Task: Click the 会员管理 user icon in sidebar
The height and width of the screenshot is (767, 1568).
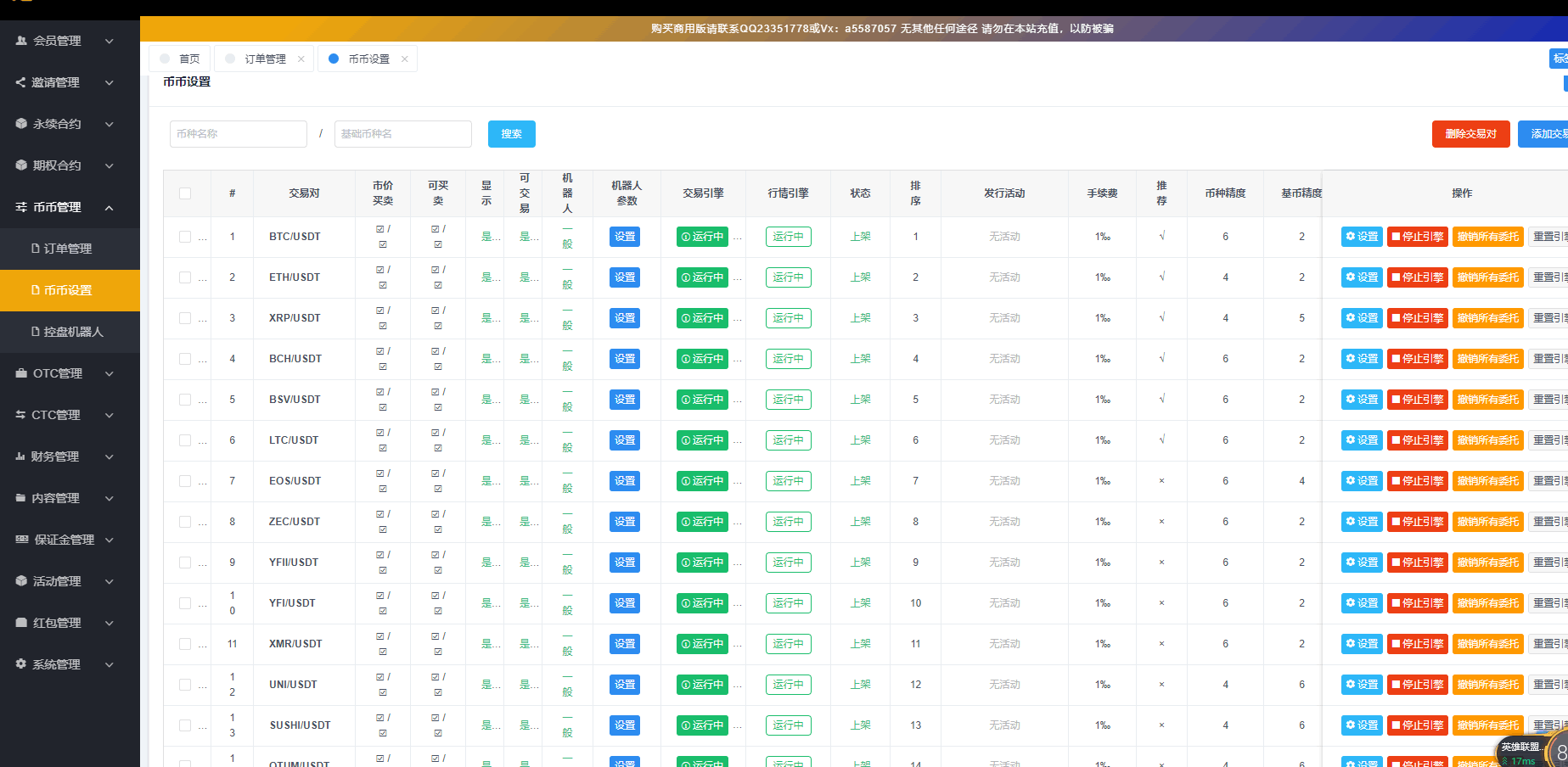Action: [21, 41]
